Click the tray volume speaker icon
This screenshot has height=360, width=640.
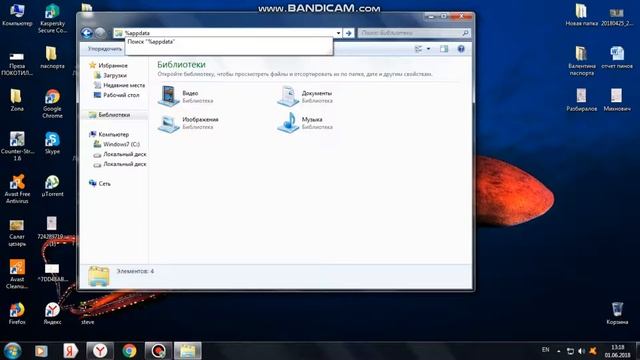point(581,351)
